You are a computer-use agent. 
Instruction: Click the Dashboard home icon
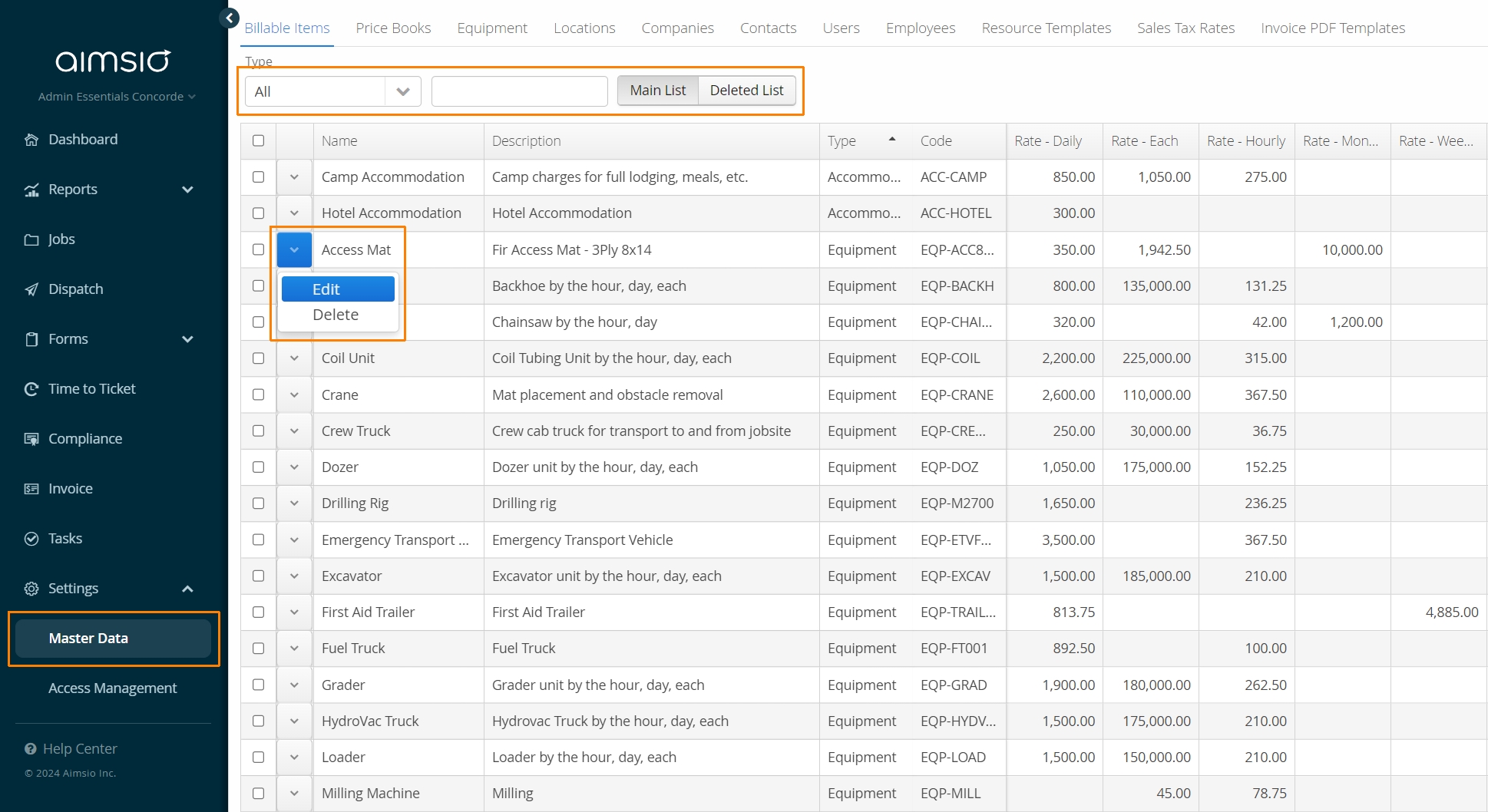pos(31,140)
